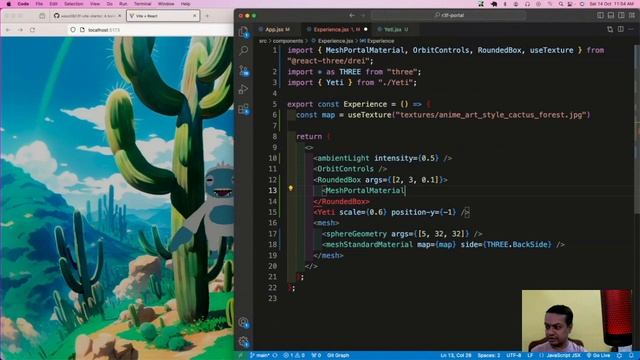Screen dimensions: 640x360
Task: Click the 3D cactus scene canvas Yeti
Action: pos(219,208)
